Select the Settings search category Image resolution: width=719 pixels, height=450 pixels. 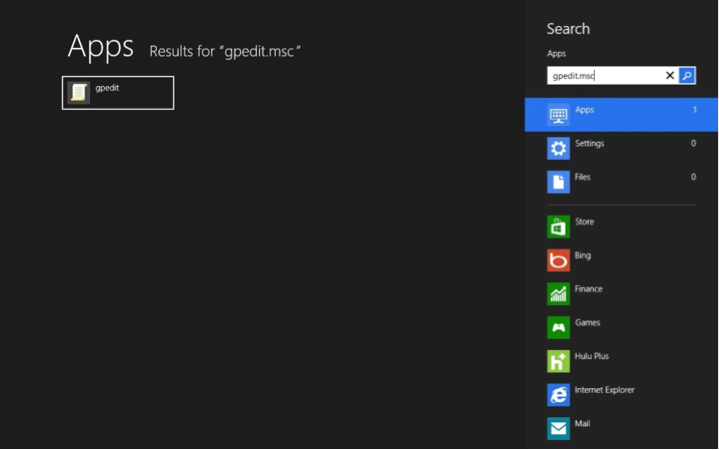tap(621, 148)
